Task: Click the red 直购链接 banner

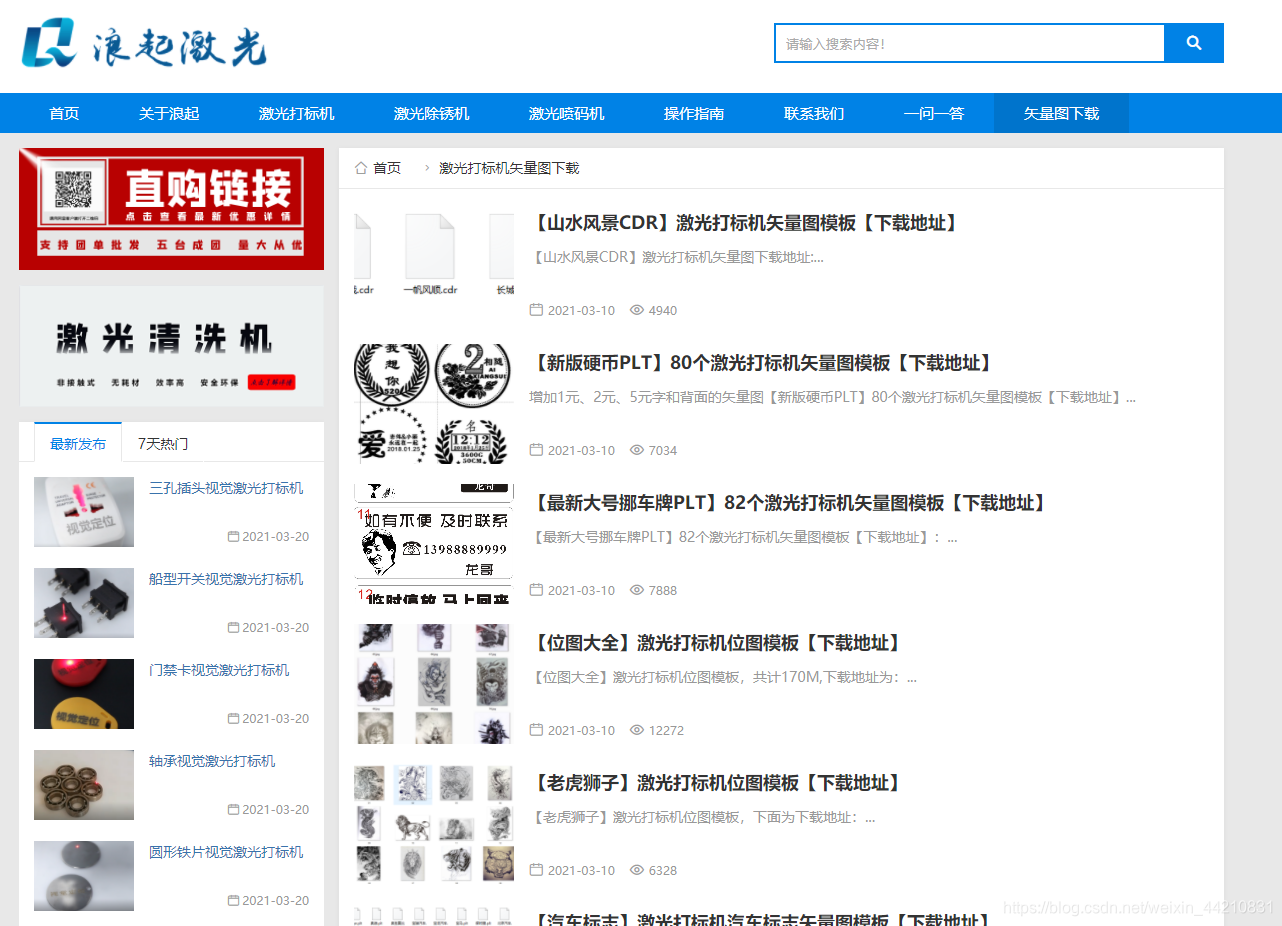Action: click(171, 209)
